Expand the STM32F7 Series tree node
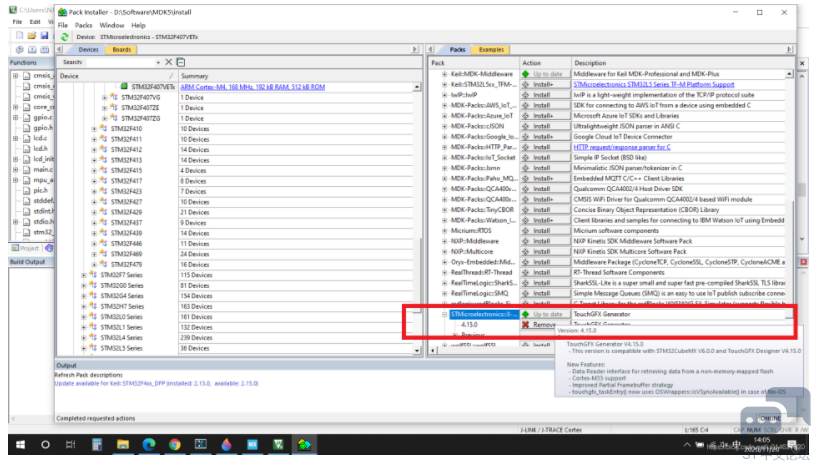819x470 pixels. point(84,275)
